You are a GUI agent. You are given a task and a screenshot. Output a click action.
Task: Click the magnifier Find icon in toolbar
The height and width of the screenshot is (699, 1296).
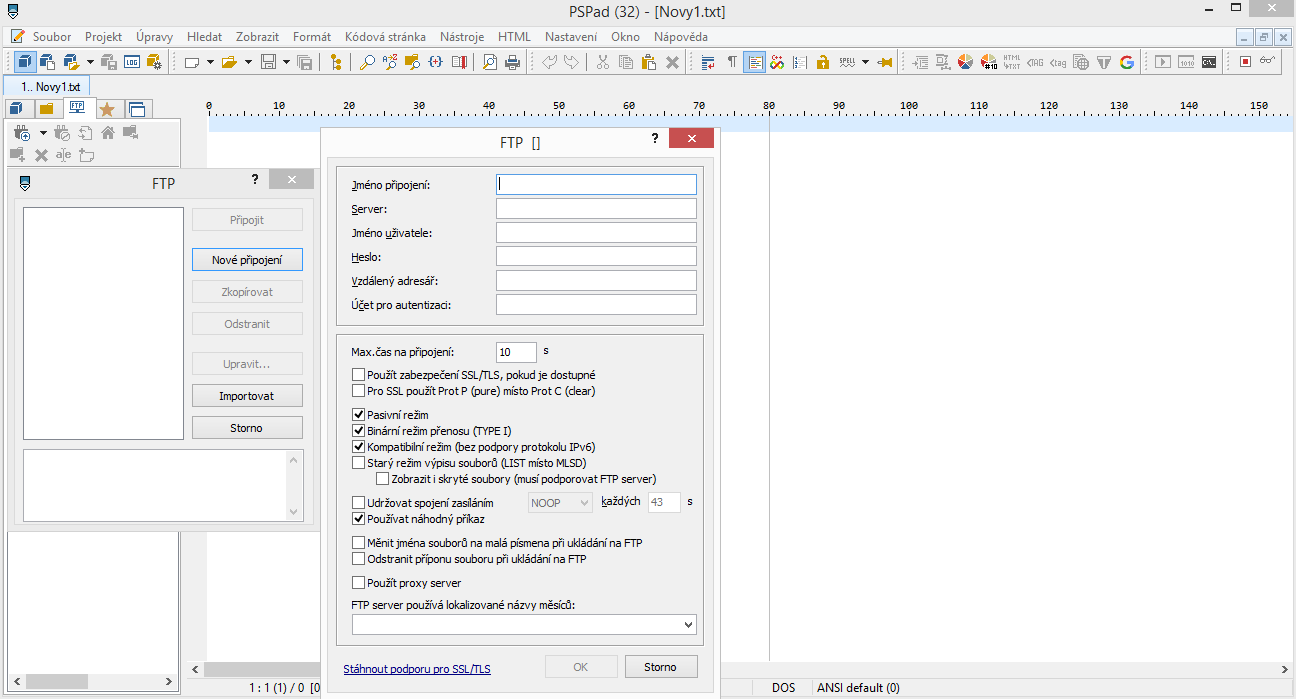(367, 62)
